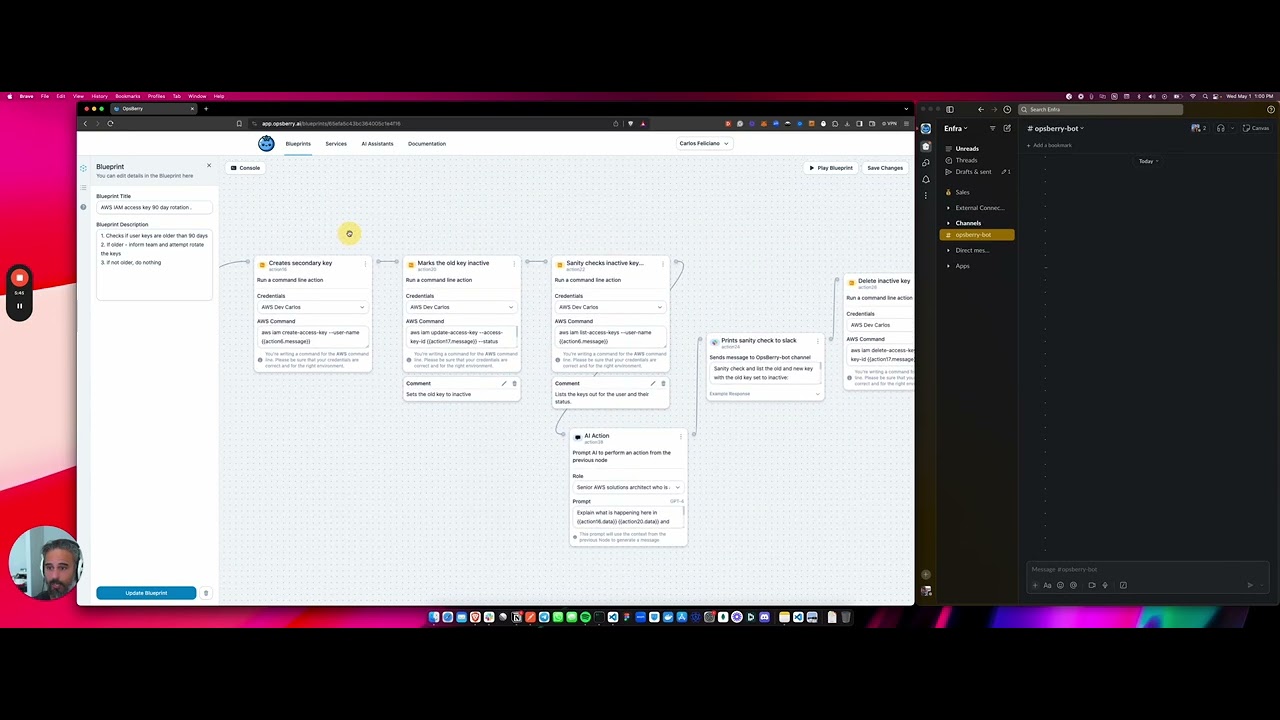
Task: Start a huddle in opsberry-bot channel
Action: click(x=1220, y=128)
